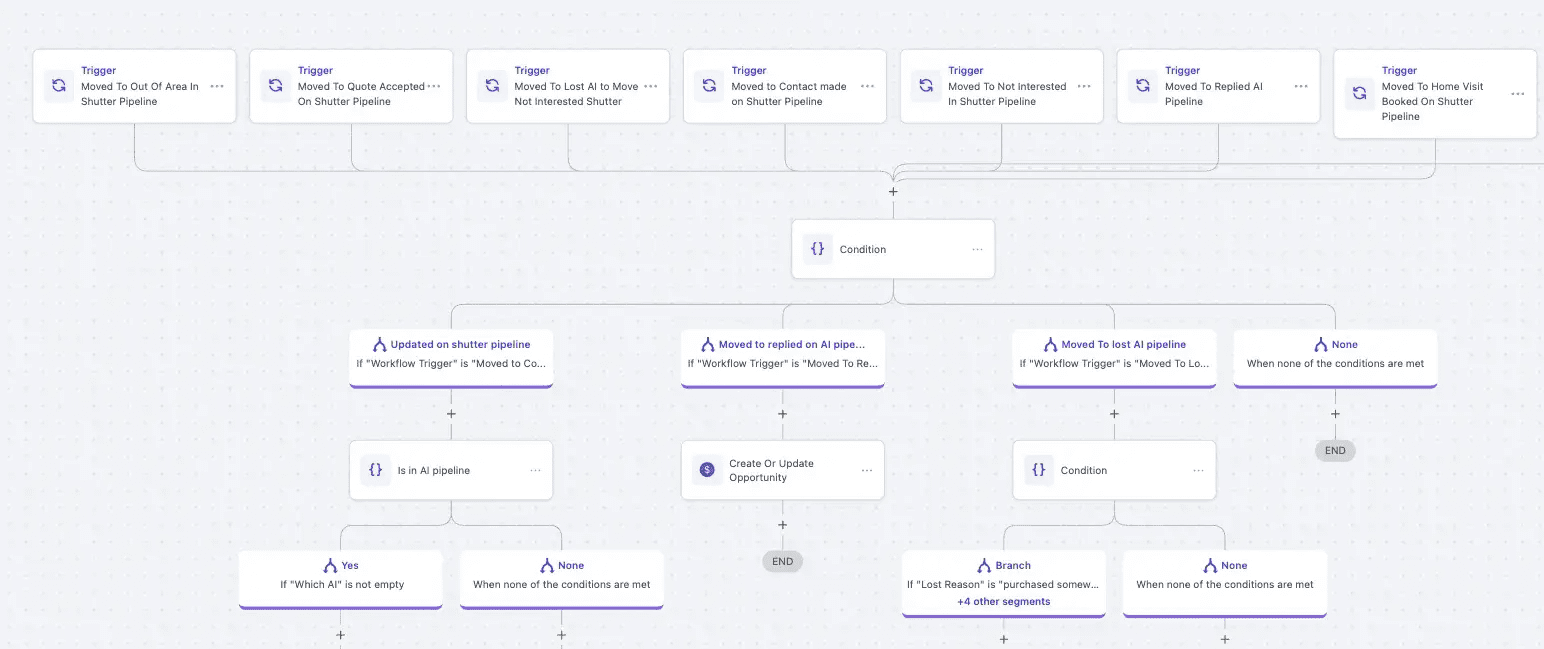Click the END marker under the None branch

click(1335, 450)
